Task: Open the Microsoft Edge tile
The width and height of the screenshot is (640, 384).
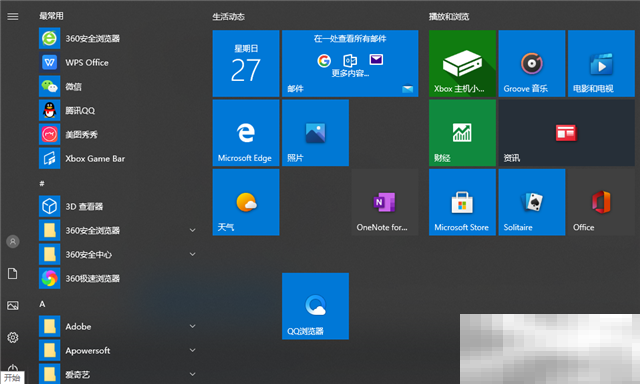Action: click(x=246, y=133)
